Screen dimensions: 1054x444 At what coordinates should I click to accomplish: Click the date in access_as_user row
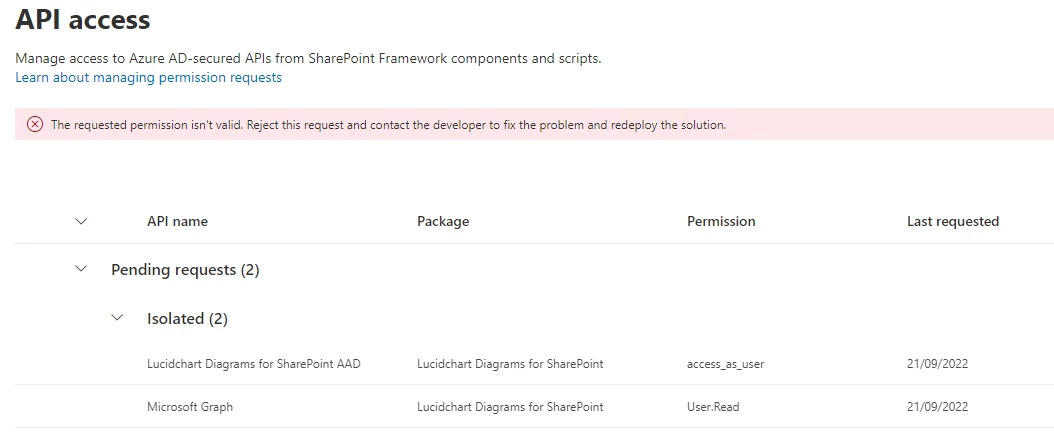(937, 364)
